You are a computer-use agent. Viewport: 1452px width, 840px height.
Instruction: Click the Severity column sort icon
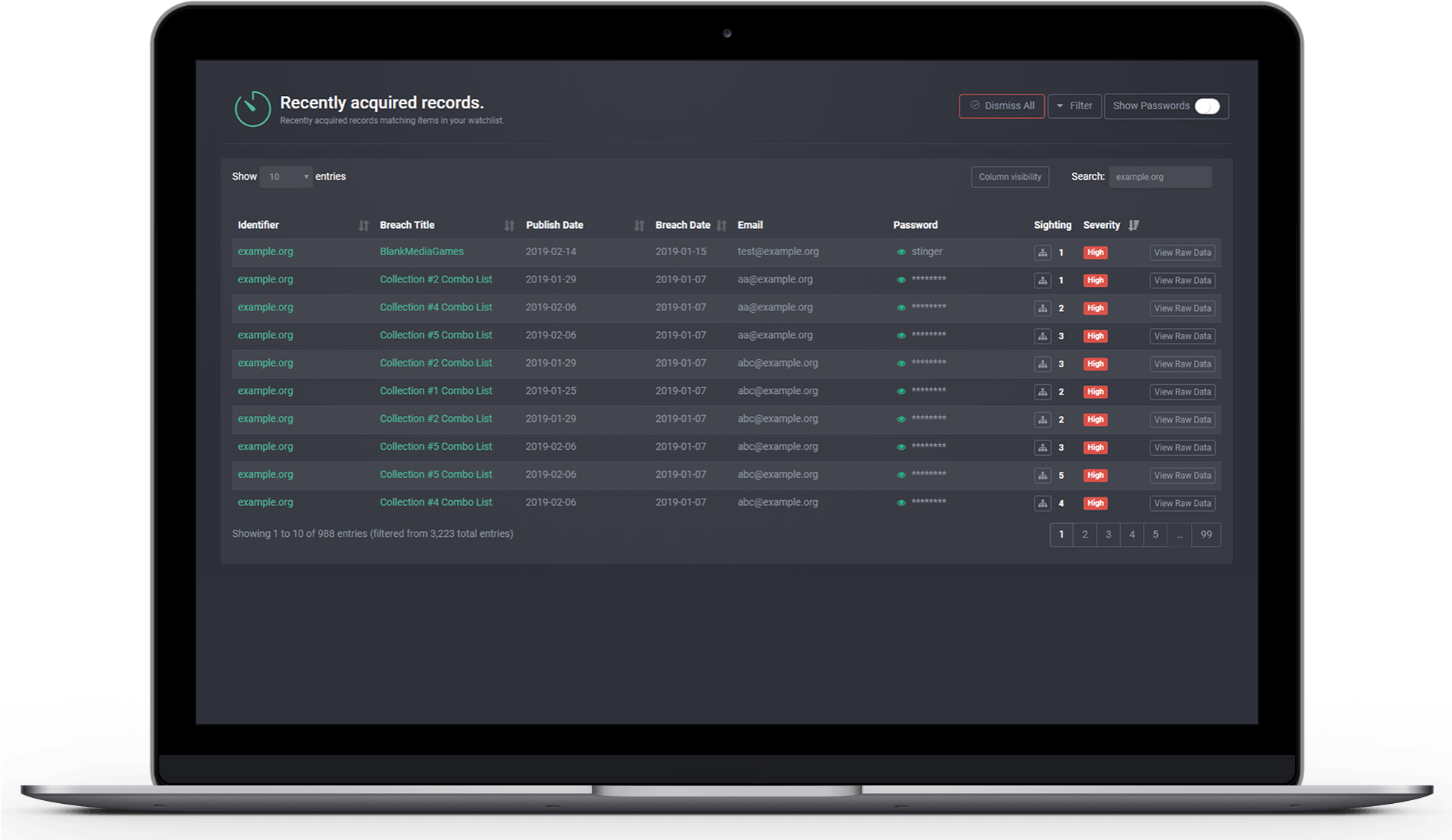click(1133, 225)
